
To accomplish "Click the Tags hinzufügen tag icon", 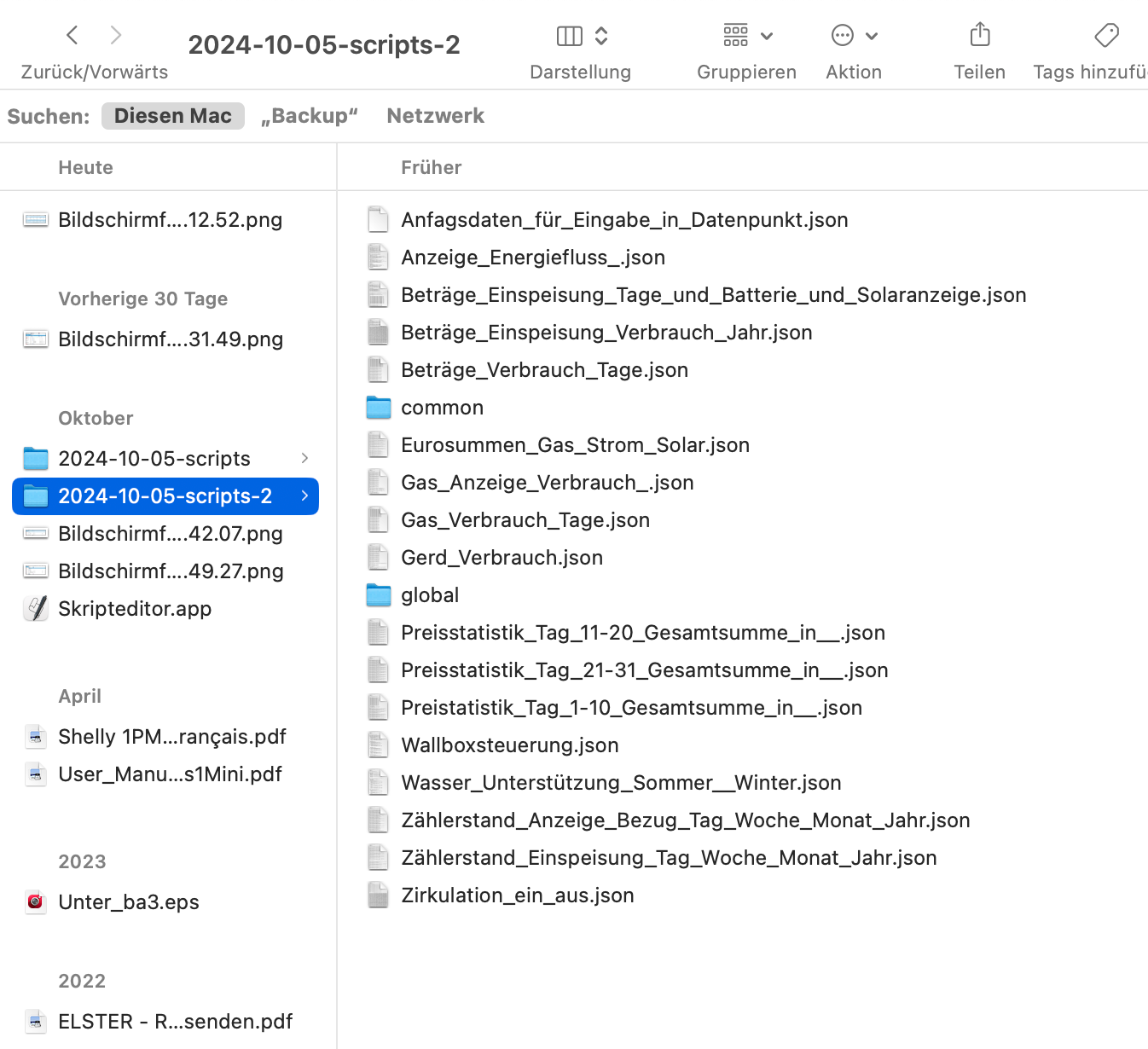I will [x=1107, y=35].
